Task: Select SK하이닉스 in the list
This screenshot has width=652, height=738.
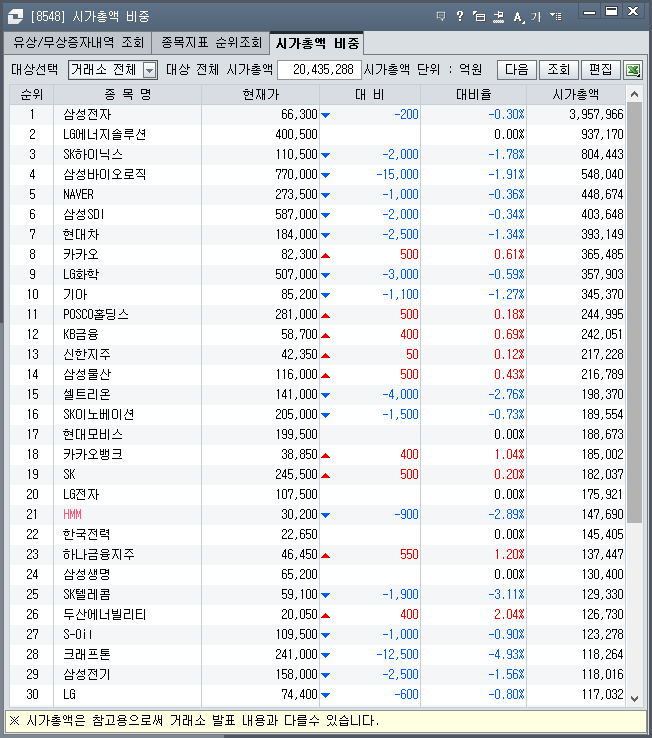Action: click(93, 154)
